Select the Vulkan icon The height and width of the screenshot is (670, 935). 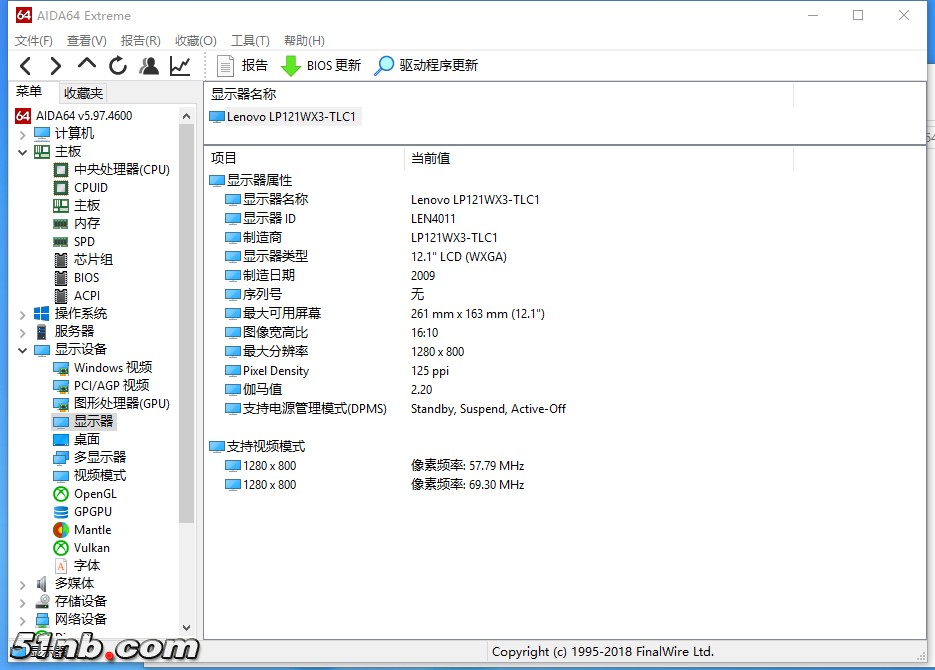click(61, 547)
